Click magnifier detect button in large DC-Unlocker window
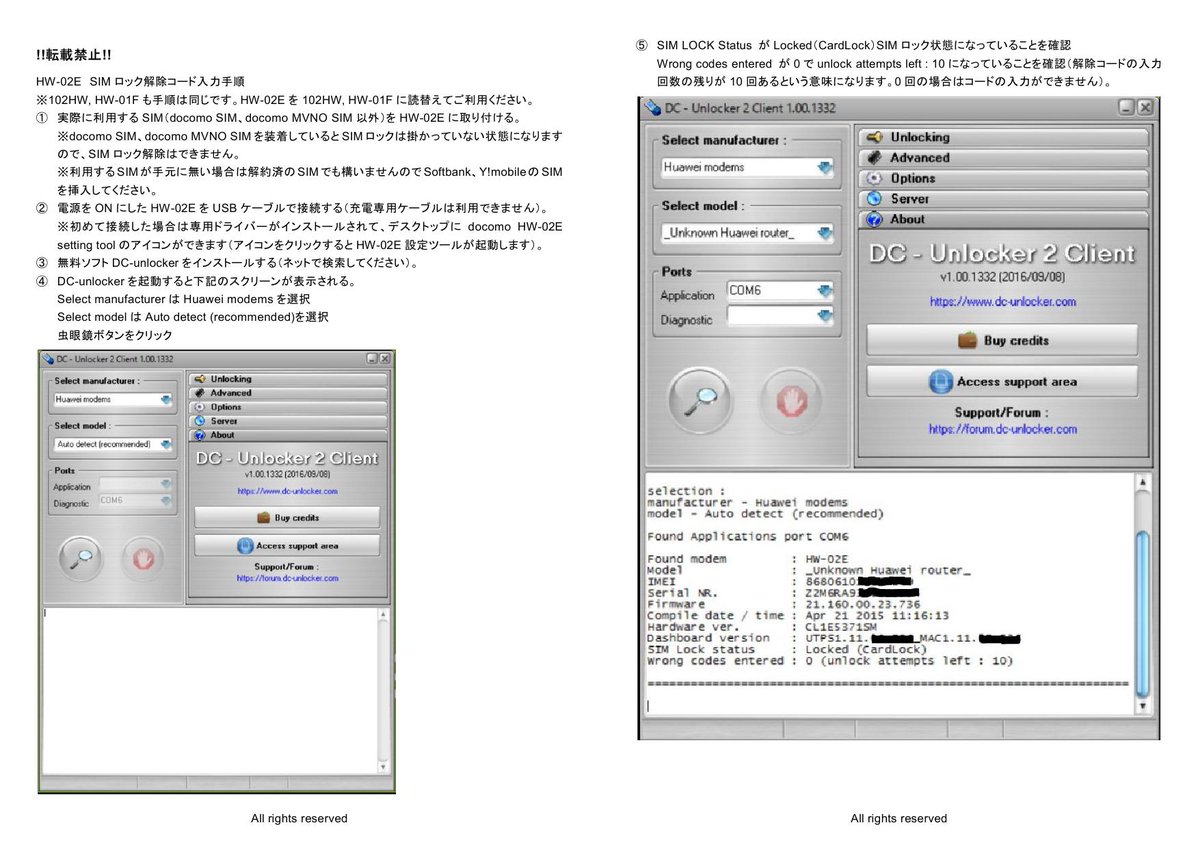This screenshot has height=849, width=1200. click(700, 401)
